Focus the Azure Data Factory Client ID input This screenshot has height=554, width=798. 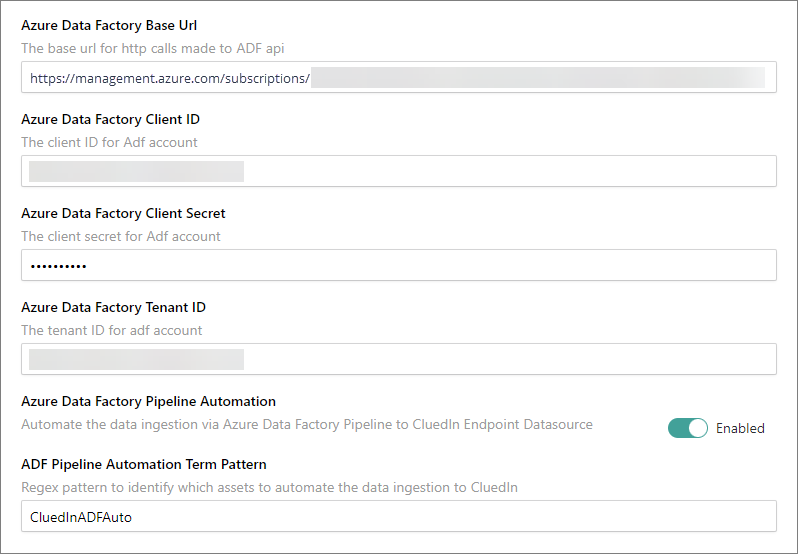tap(398, 171)
